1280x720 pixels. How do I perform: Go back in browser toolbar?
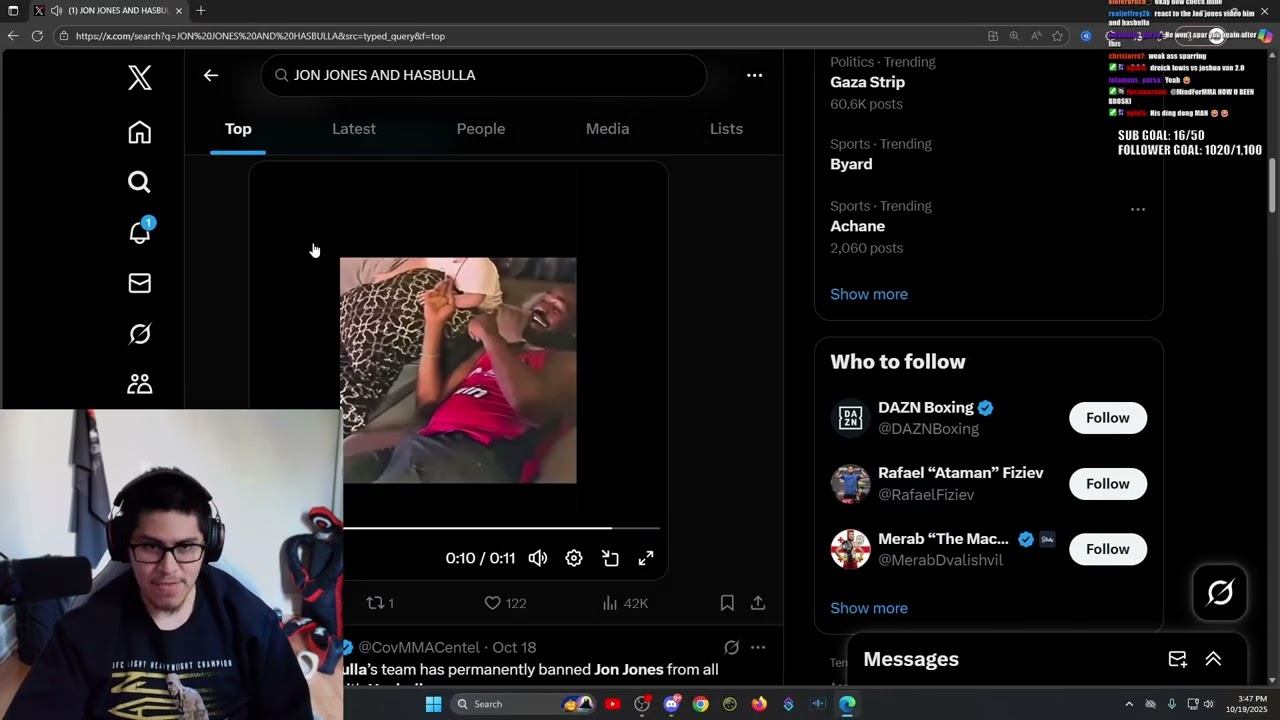click(13, 36)
